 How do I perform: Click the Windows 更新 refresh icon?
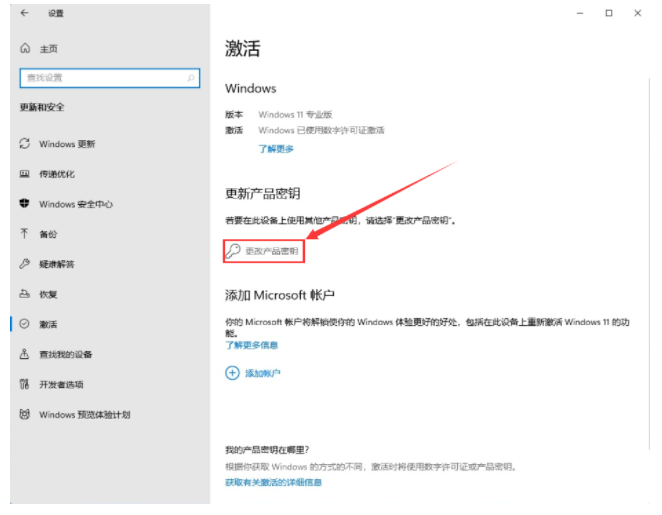click(x=25, y=144)
